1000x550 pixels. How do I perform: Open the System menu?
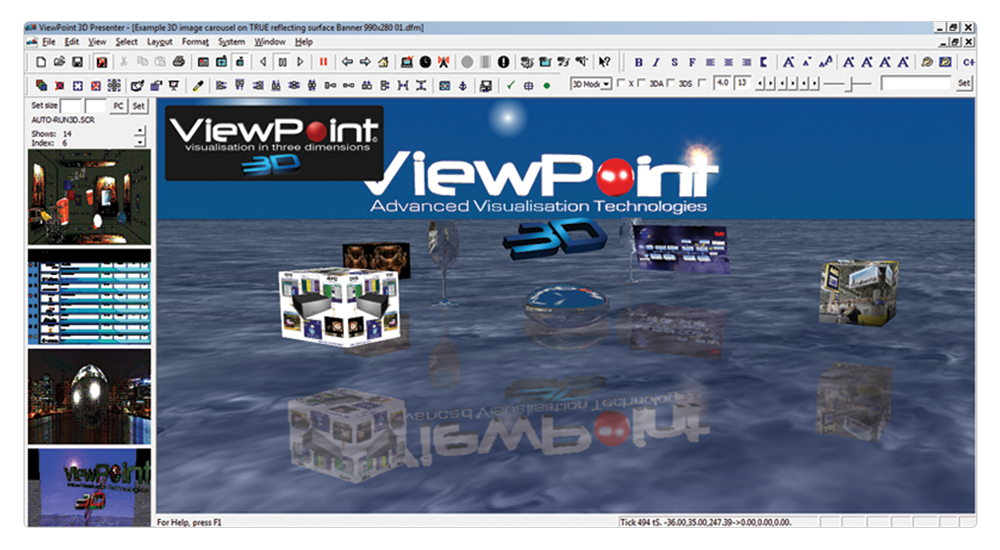(231, 42)
